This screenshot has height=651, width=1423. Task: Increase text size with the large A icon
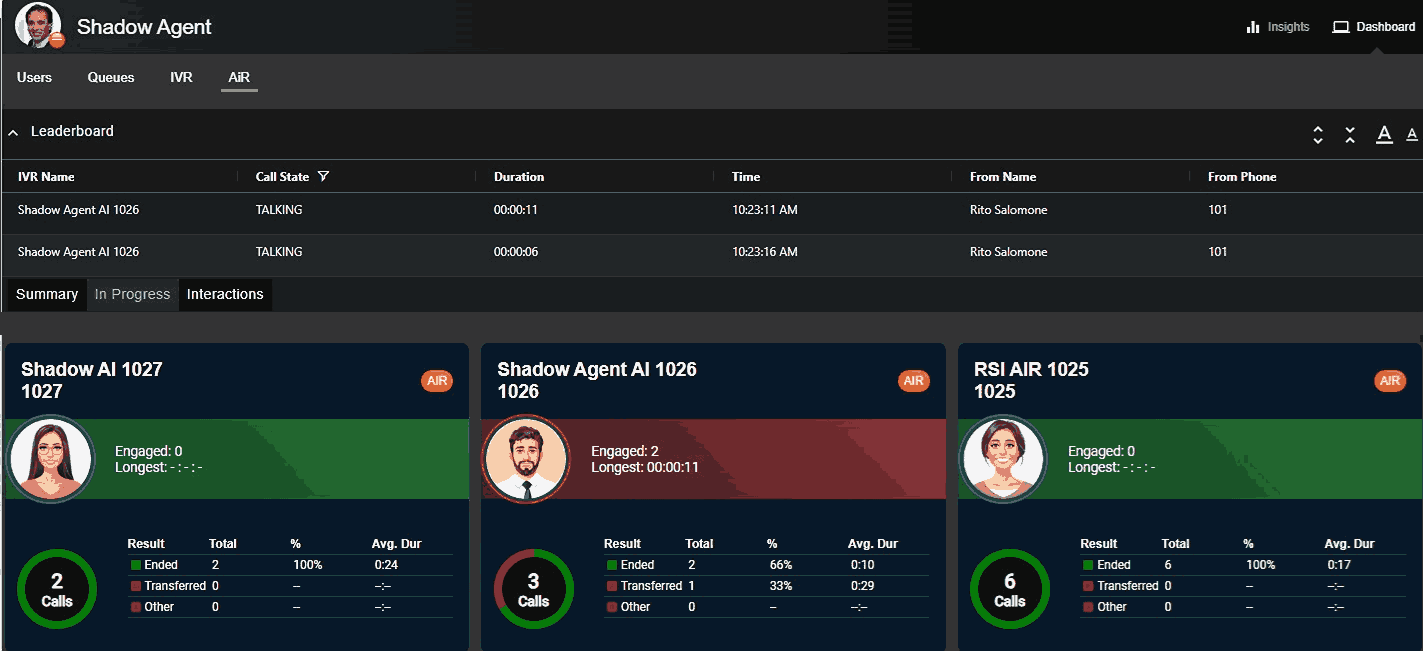coord(1384,134)
